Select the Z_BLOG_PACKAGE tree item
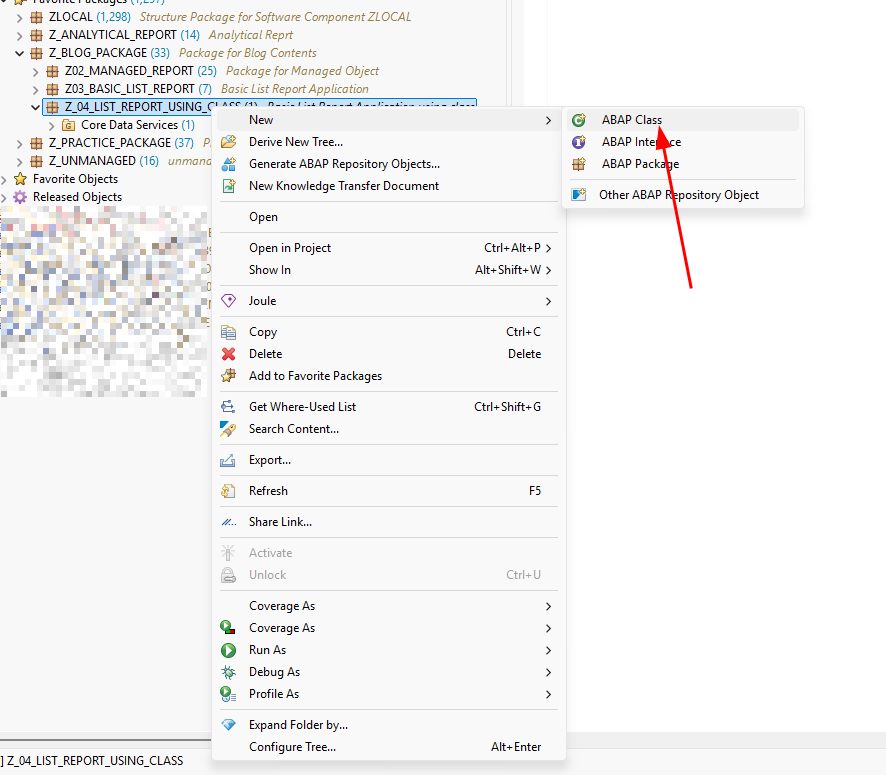The height and width of the screenshot is (775, 886). (x=98, y=53)
